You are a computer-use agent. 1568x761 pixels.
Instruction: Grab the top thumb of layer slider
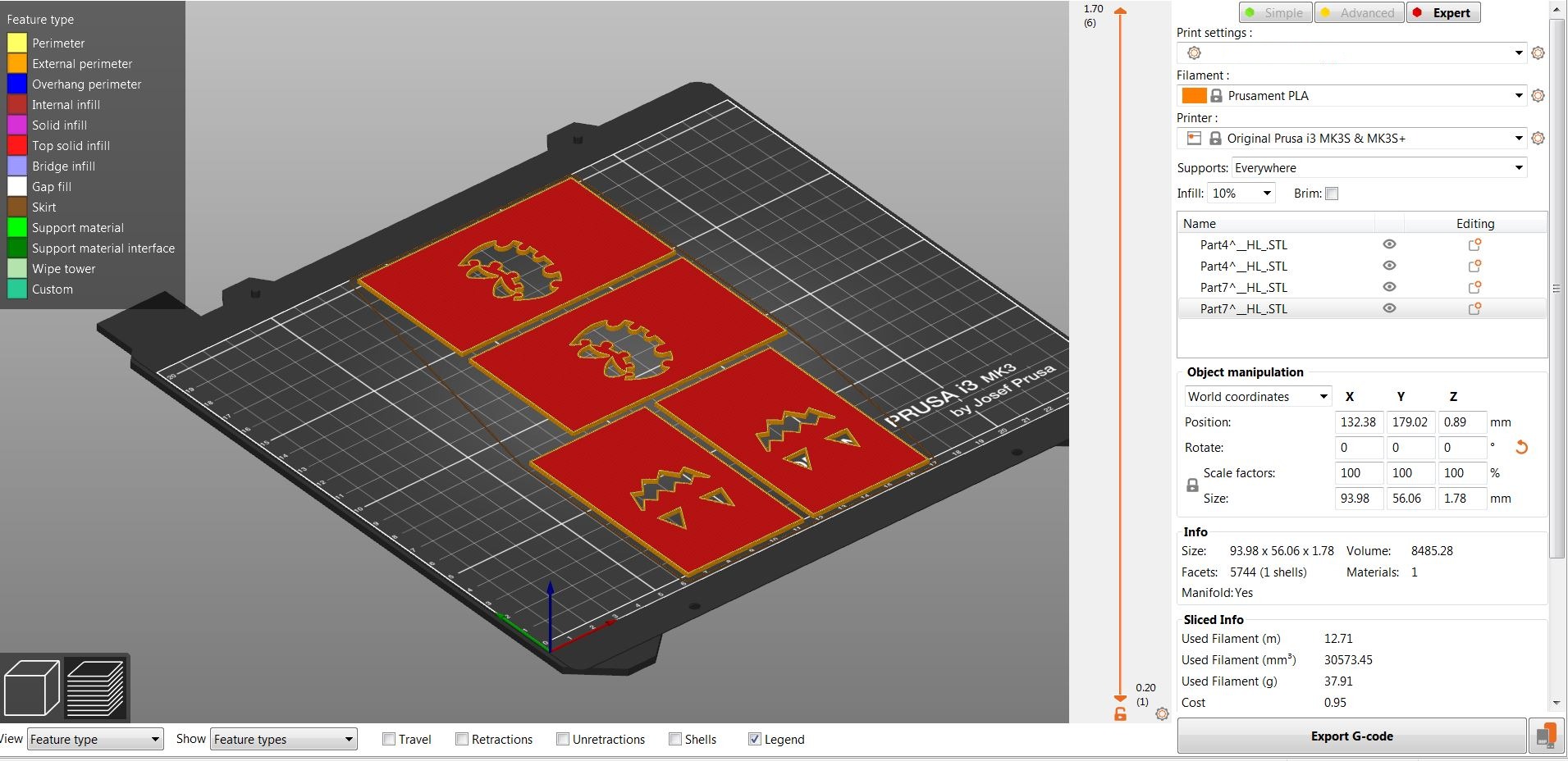[1120, 11]
